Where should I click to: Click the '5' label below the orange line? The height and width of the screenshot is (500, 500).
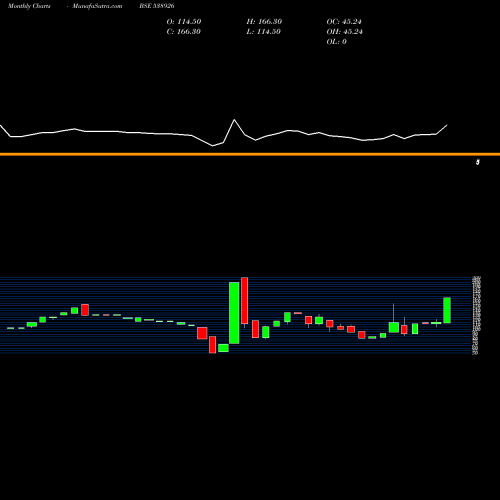(478, 162)
